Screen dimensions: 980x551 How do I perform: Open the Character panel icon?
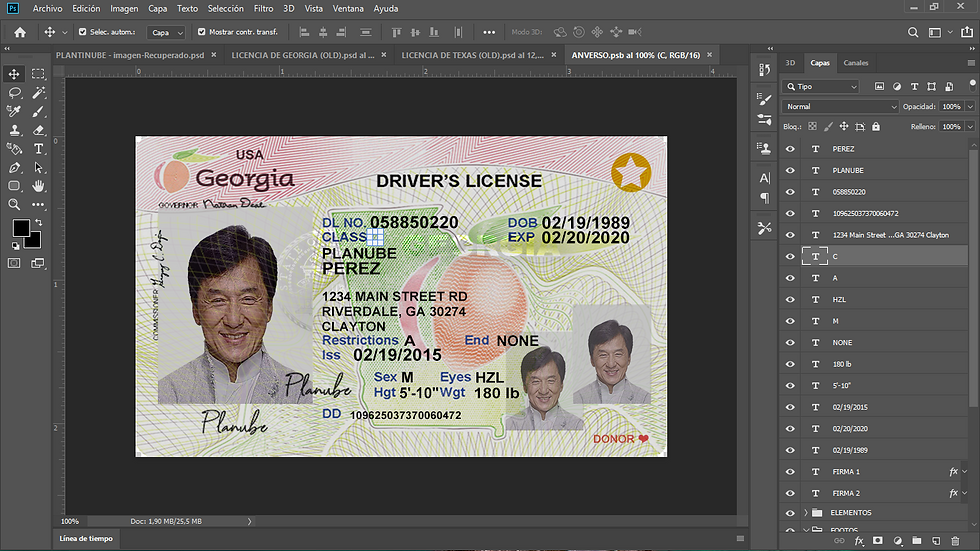coord(764,178)
